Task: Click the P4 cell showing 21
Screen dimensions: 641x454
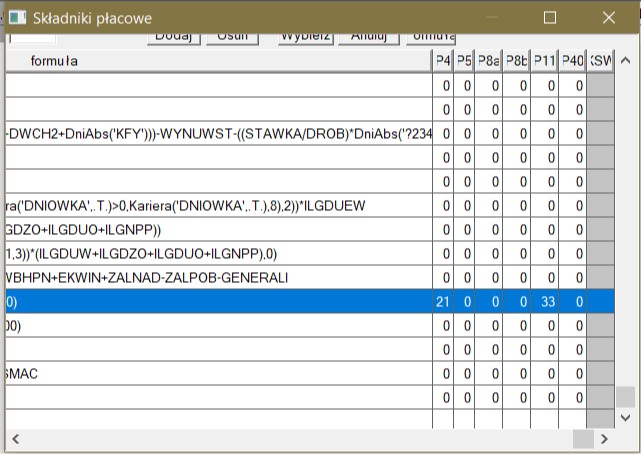Action: [443, 303]
